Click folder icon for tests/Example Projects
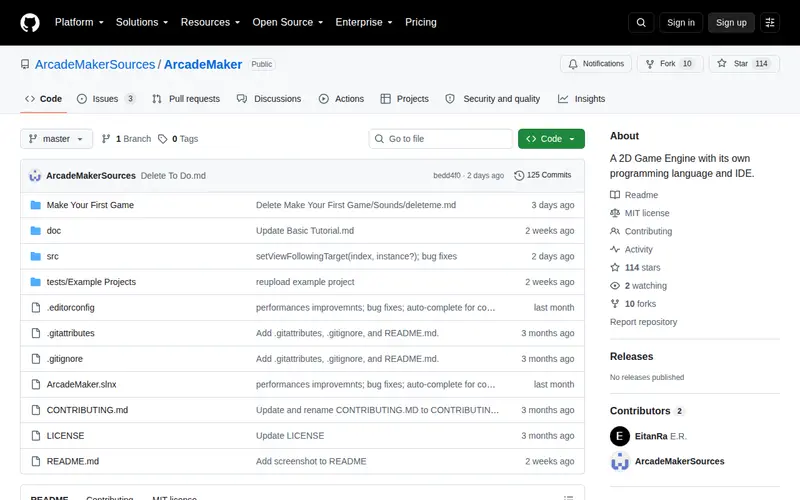The width and height of the screenshot is (800, 500). coord(36,282)
